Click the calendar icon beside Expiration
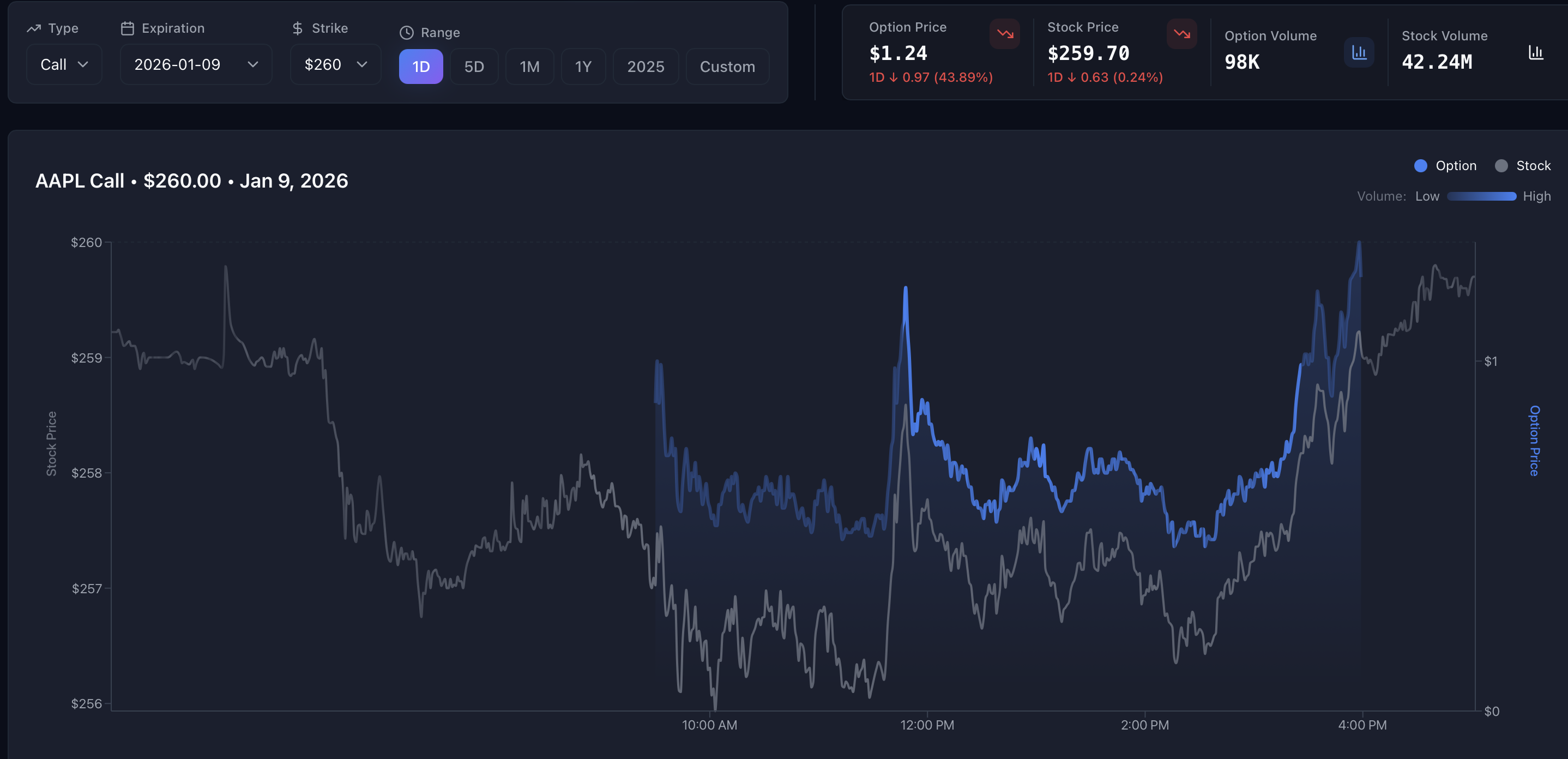 [127, 28]
